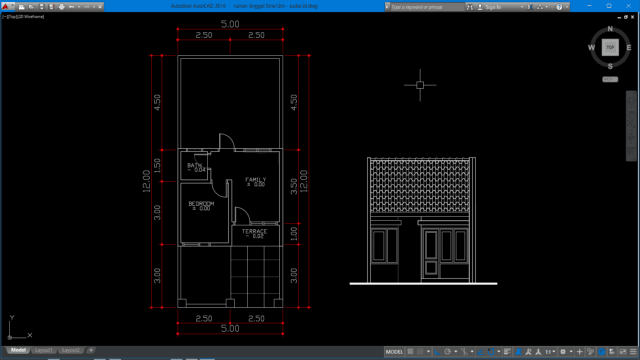640x360 pixels.
Task: Click the Save icon in Quick Access toolbar
Action: (x=42, y=7)
